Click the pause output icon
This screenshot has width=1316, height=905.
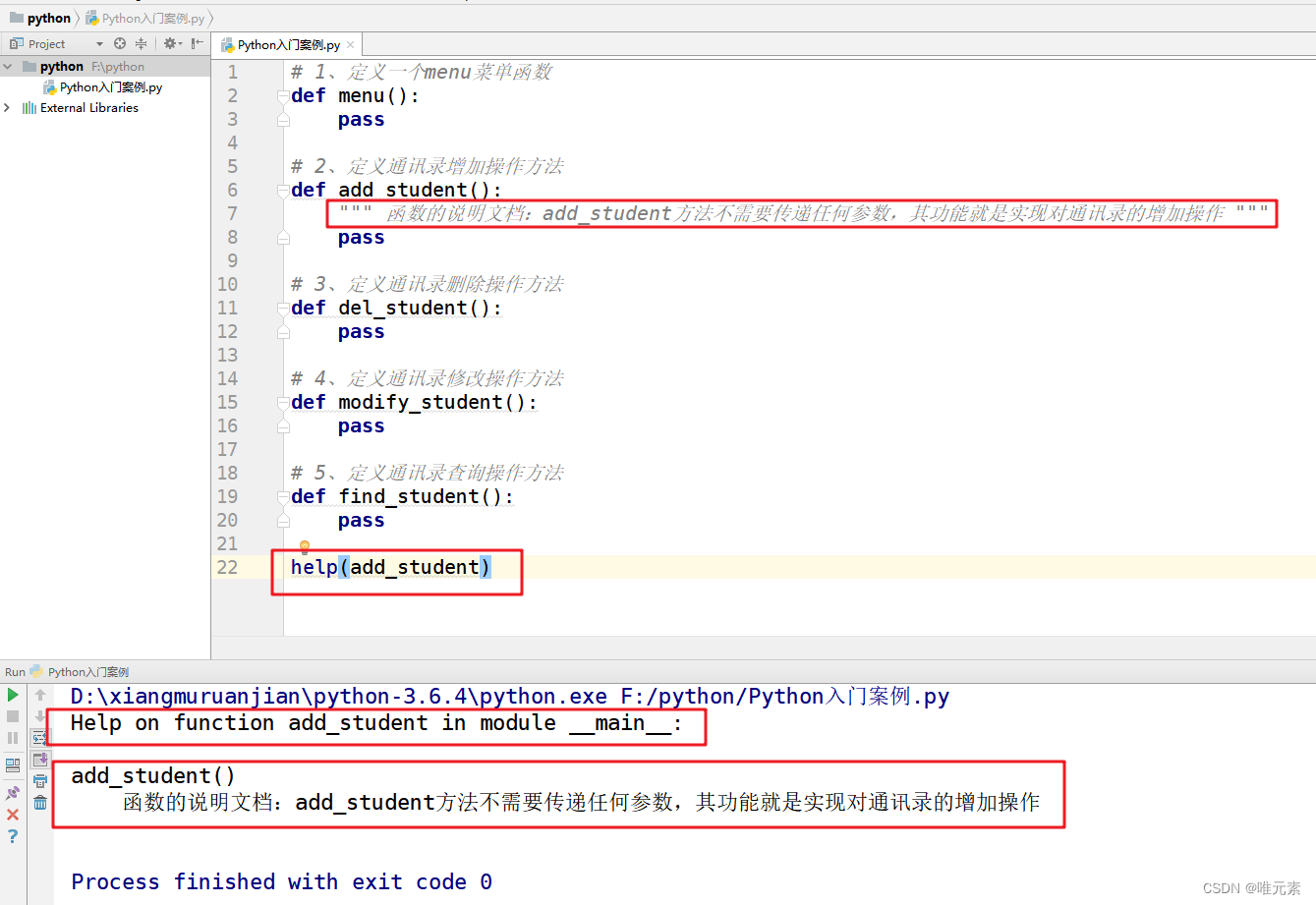13,738
